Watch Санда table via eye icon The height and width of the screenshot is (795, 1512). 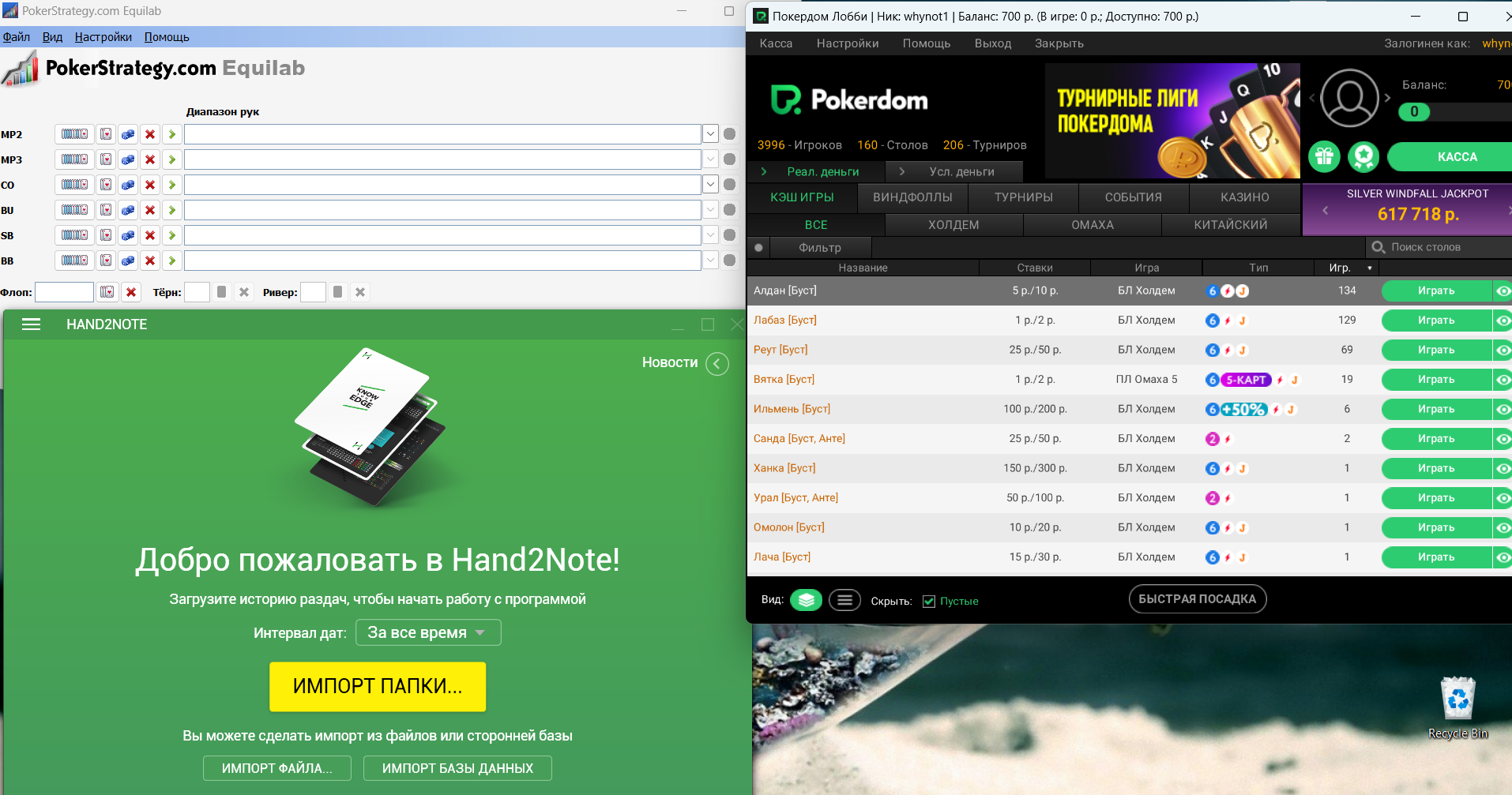(1503, 439)
